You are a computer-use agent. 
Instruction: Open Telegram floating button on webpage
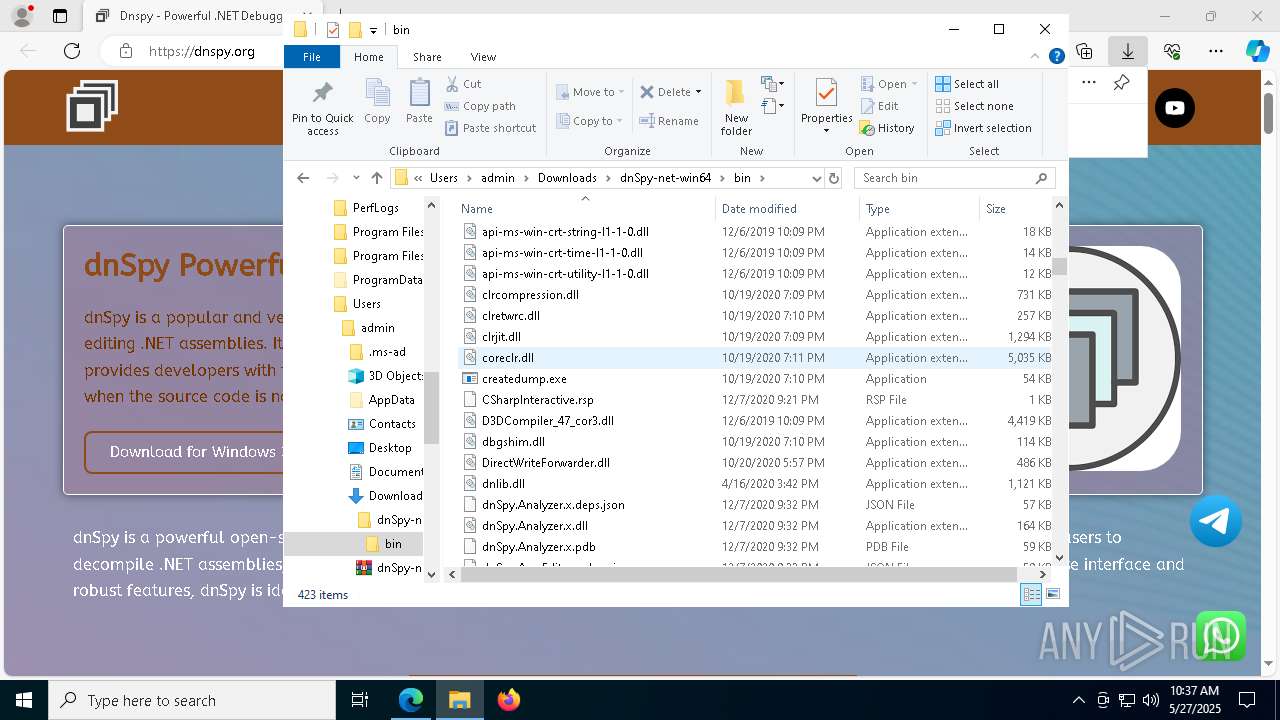1216,520
